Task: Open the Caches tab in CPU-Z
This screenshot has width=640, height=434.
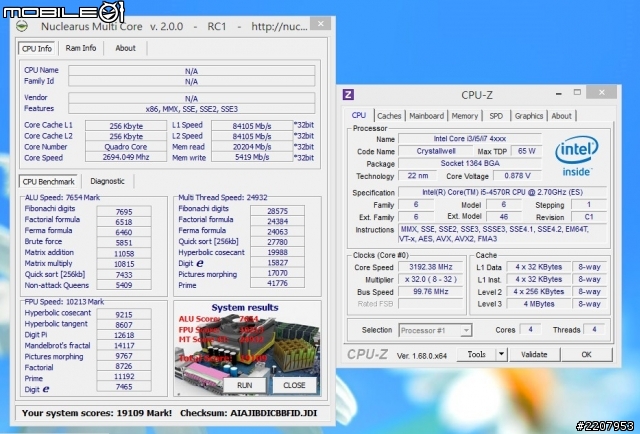Action: tap(389, 116)
